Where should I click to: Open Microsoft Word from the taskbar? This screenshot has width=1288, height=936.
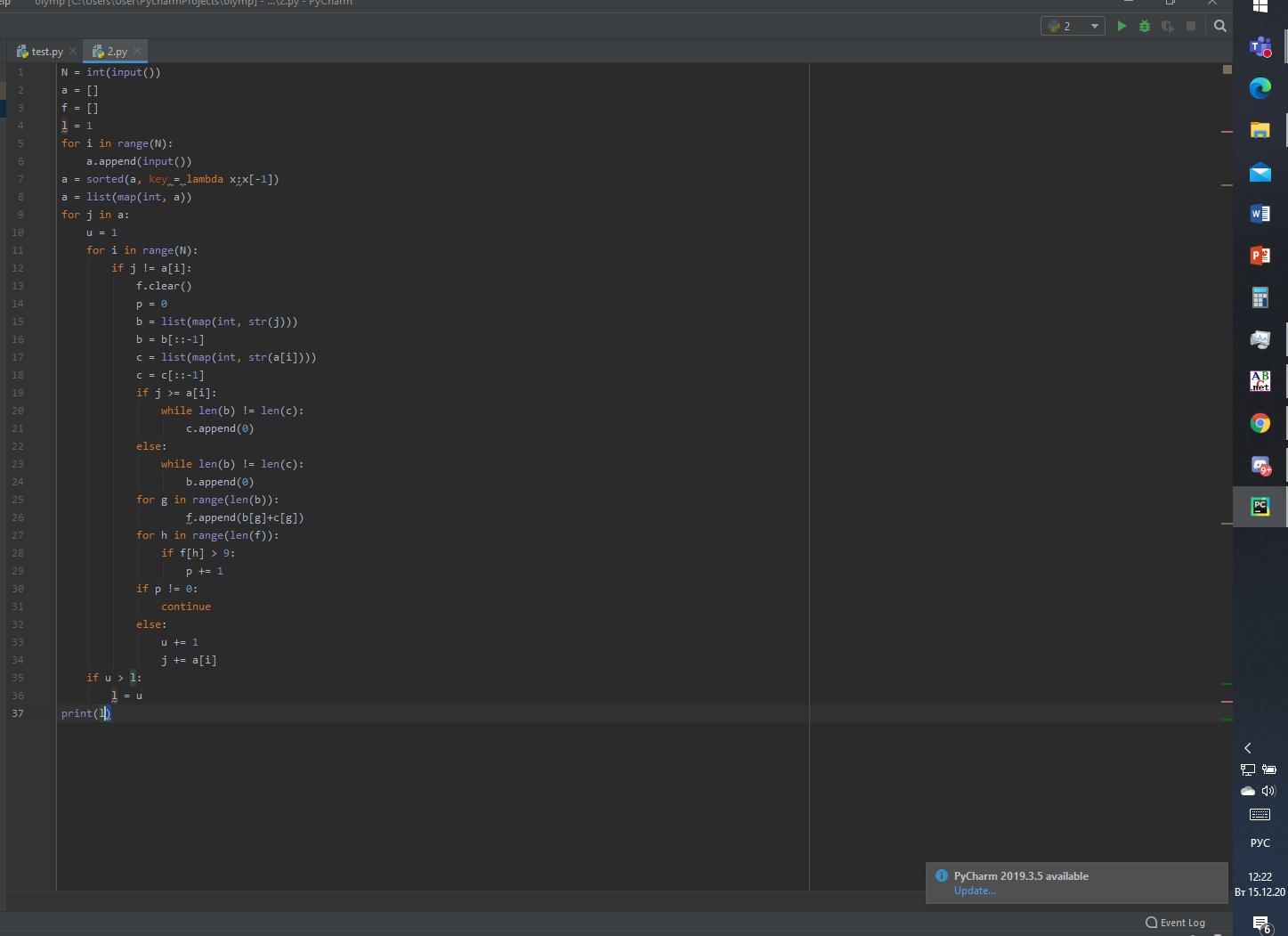(1260, 214)
